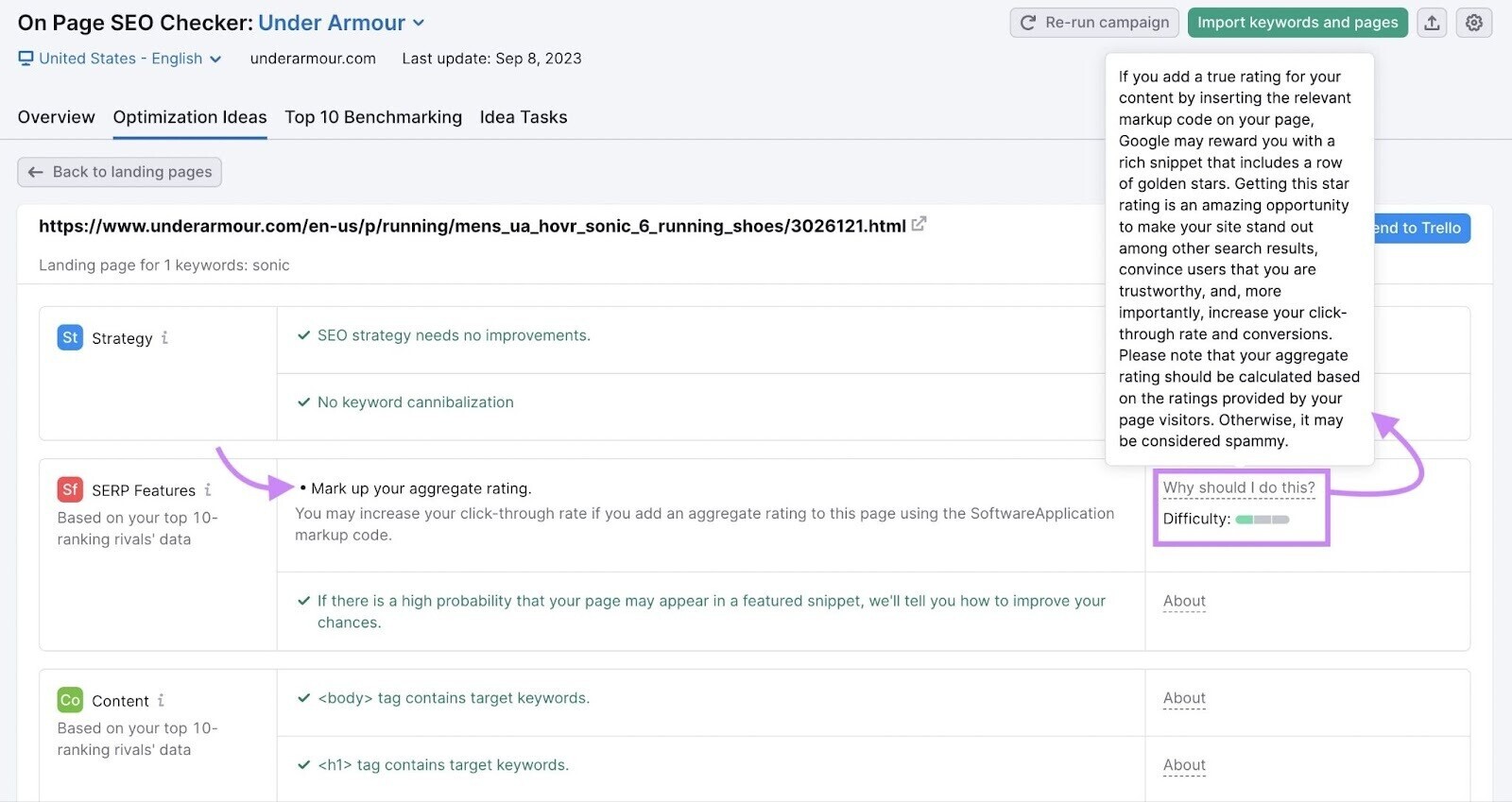Click the export/upload icon button
Viewport: 1512px width, 802px height.
pyautogui.click(x=1432, y=23)
